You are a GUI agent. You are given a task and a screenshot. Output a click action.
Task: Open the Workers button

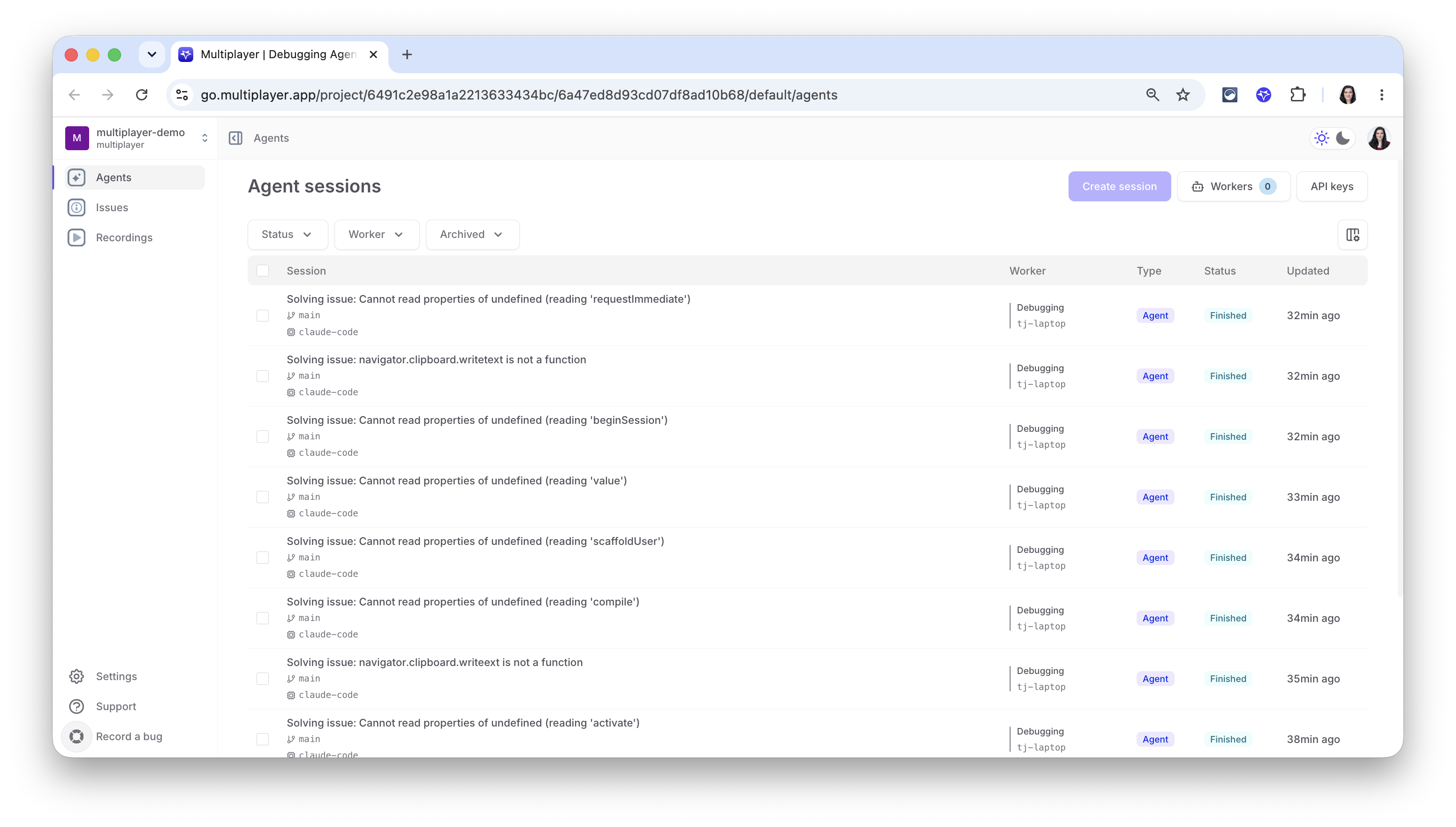[x=1234, y=186]
